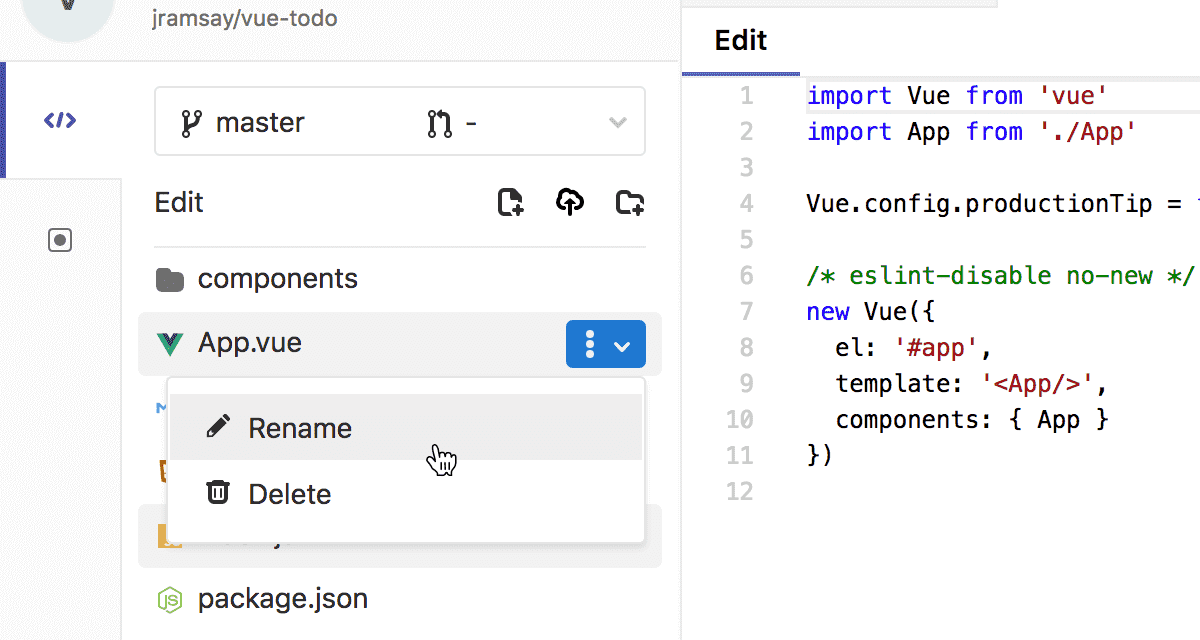1200x640 pixels.
Task: Open the chevron dropdown next to the ellipsis button
Action: (621, 343)
